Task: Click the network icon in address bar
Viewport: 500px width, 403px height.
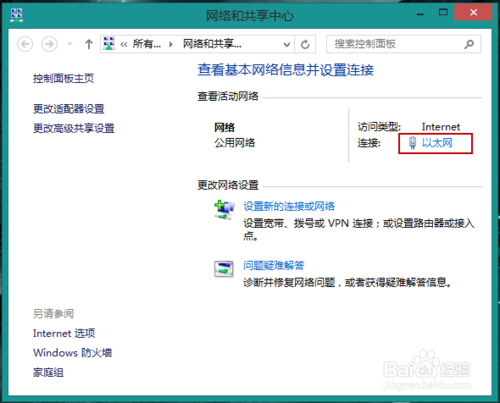Action: pos(109,44)
